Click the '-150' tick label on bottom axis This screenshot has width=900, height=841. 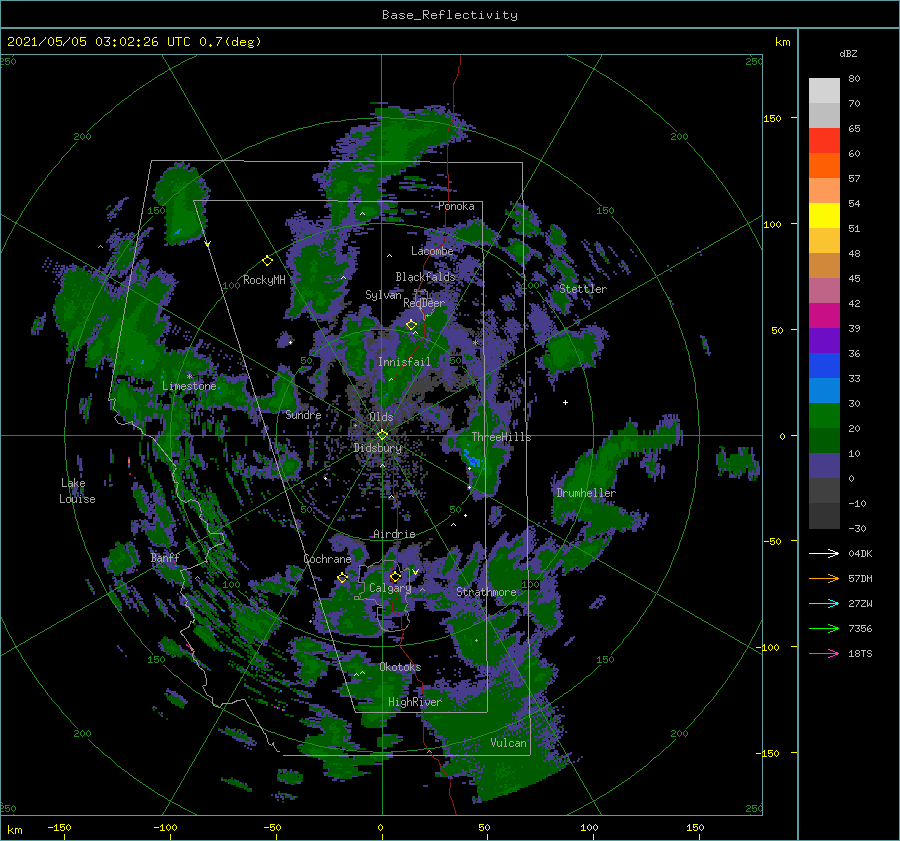pos(59,828)
